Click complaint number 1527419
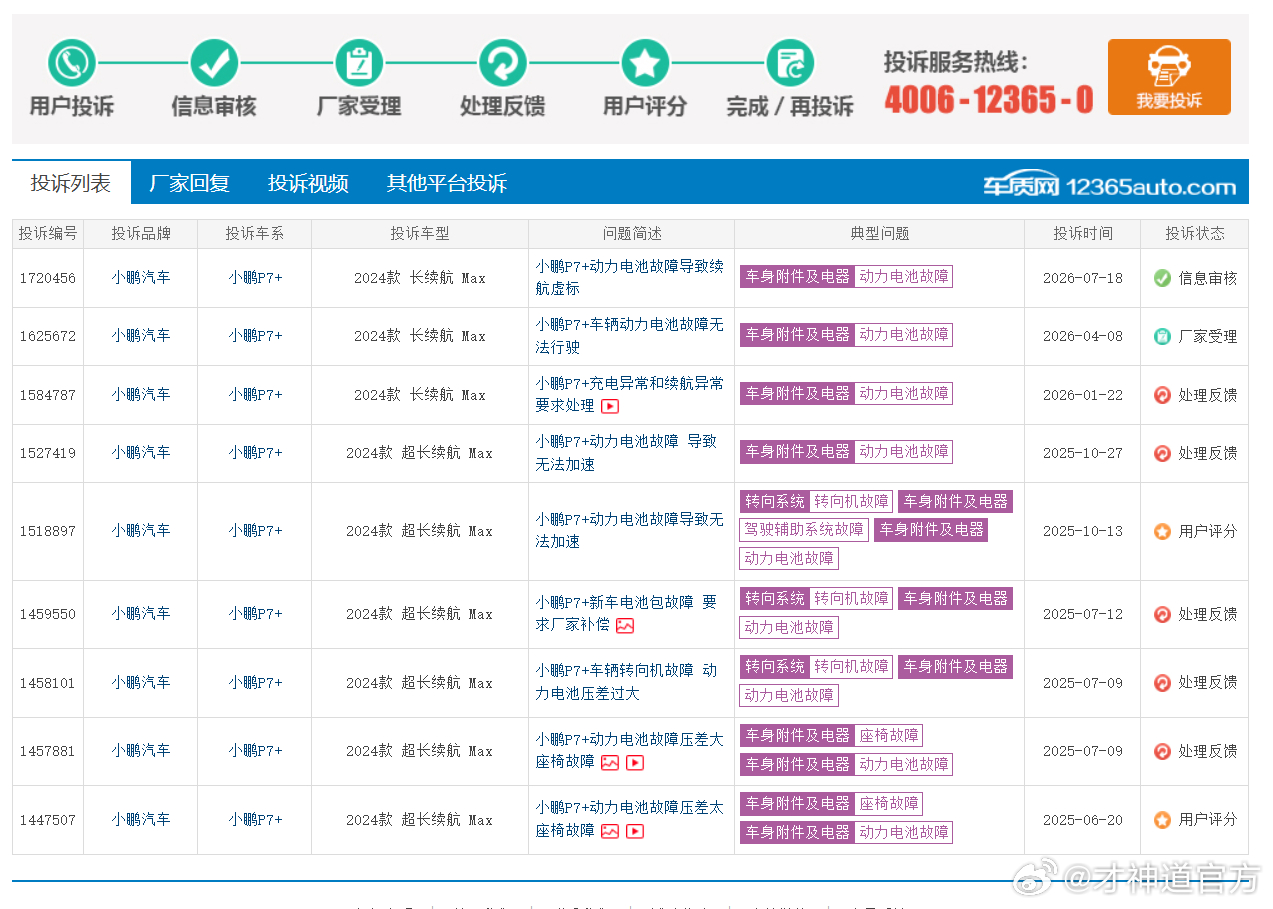This screenshot has height=909, width=1273. [48, 453]
